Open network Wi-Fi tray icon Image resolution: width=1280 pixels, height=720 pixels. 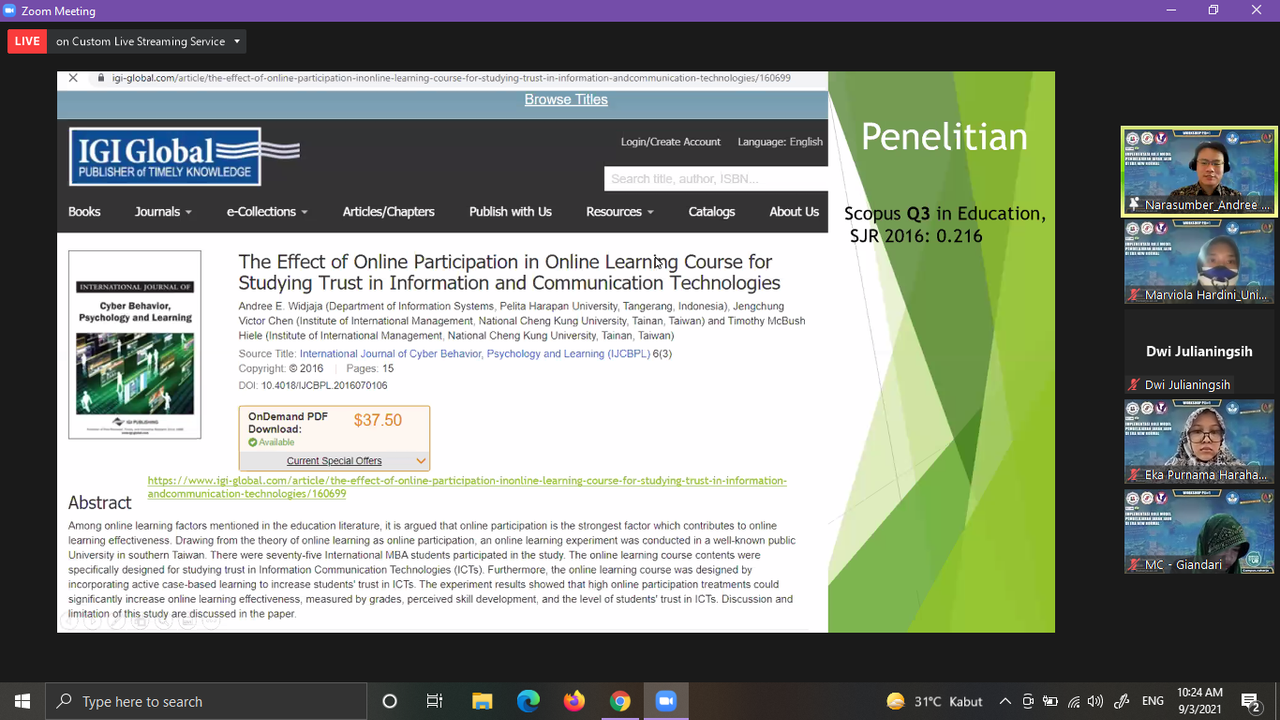point(1074,701)
